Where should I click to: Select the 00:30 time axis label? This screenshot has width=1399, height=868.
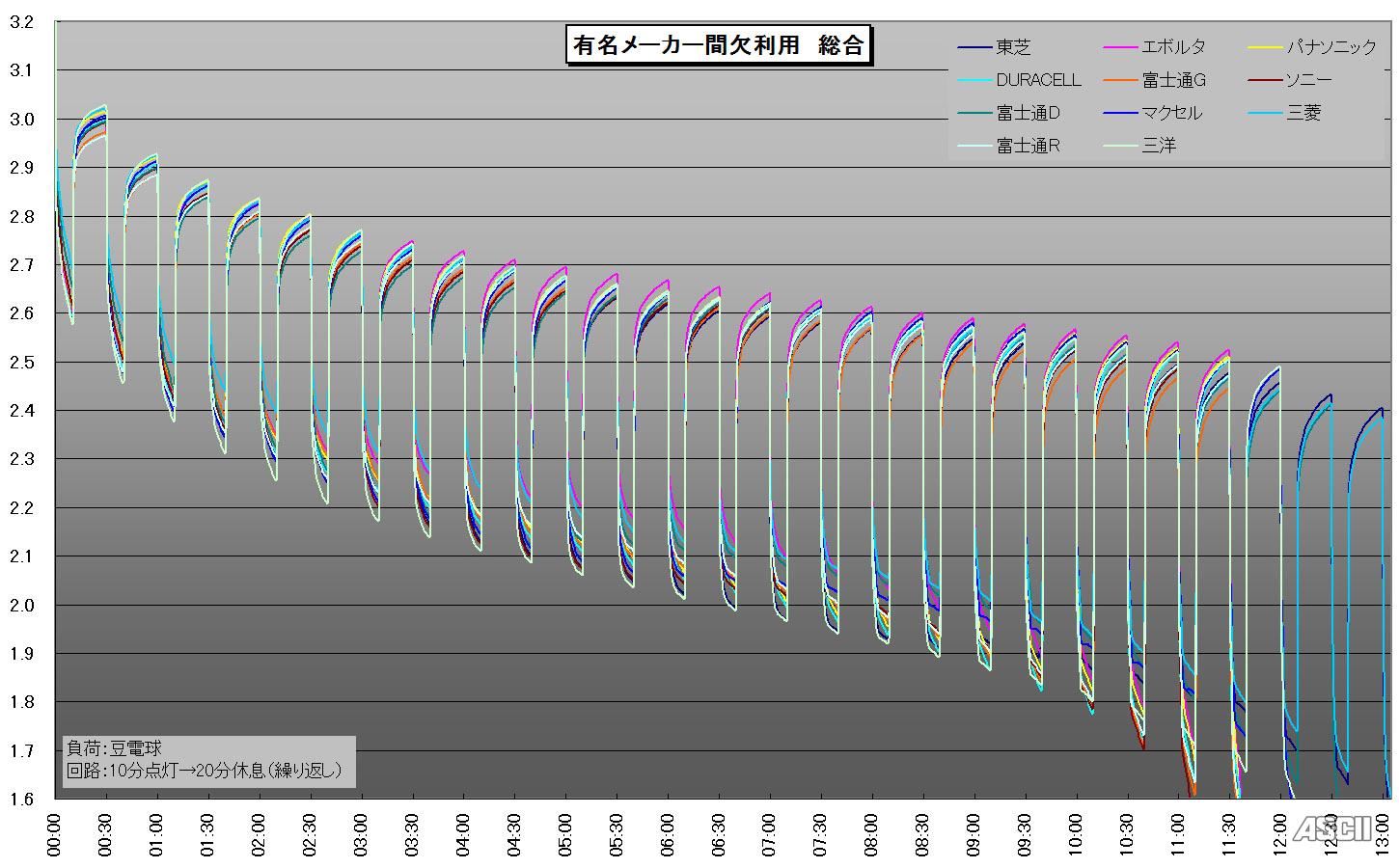pos(106,834)
